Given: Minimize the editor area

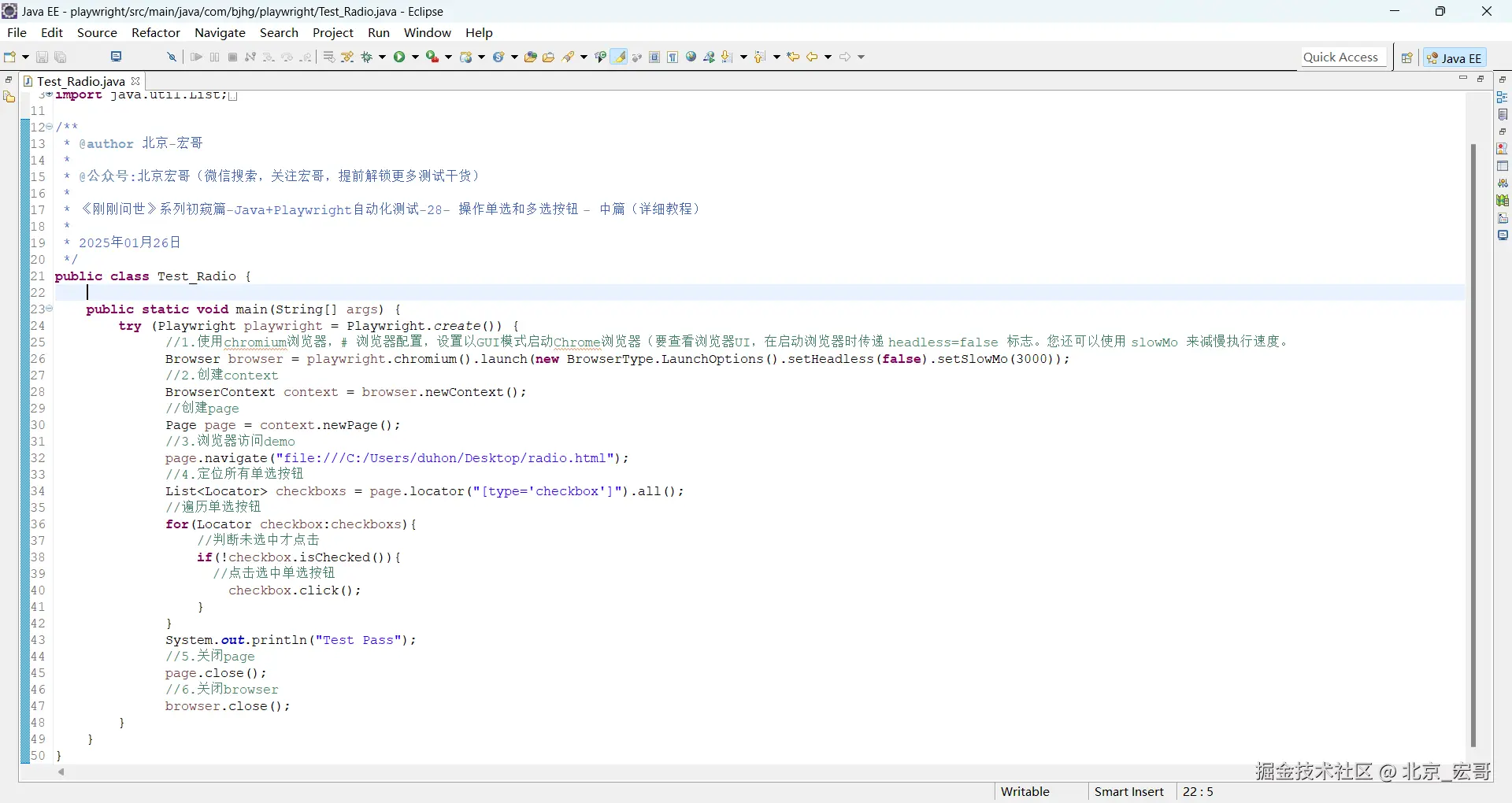Looking at the screenshot, I should click(1463, 79).
